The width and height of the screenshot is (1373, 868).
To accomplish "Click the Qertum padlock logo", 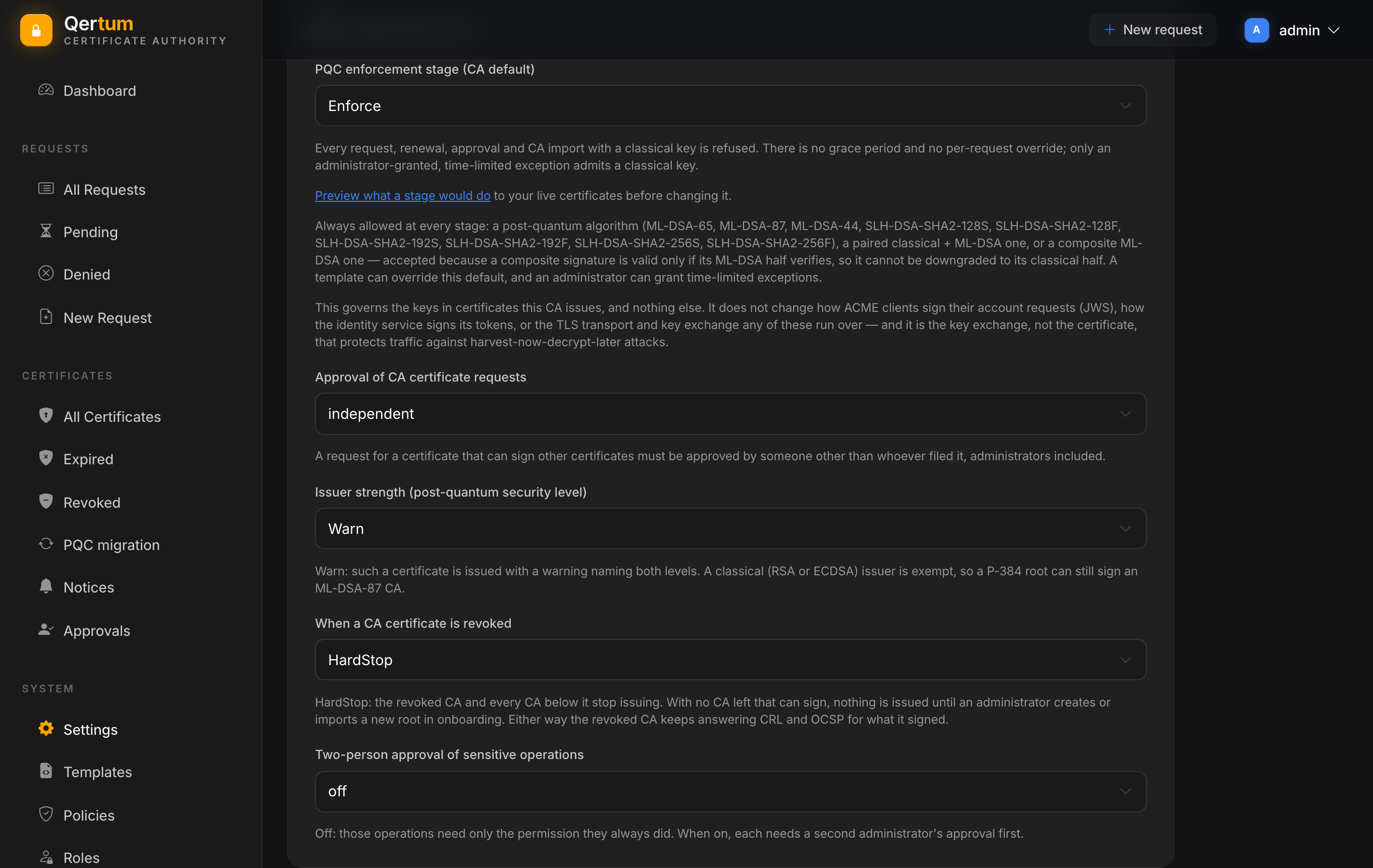I will [36, 30].
